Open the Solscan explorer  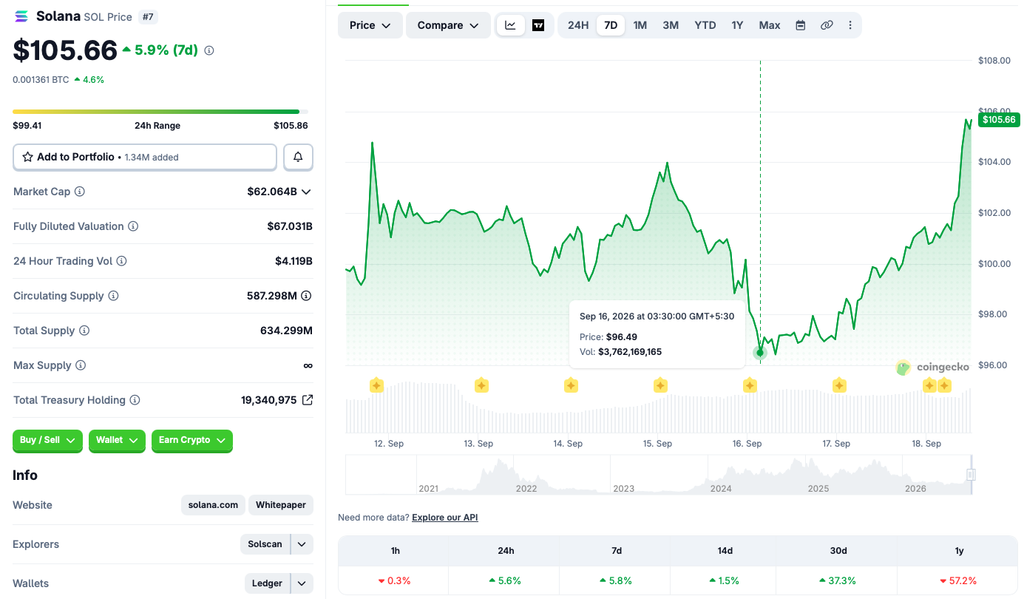tap(264, 544)
